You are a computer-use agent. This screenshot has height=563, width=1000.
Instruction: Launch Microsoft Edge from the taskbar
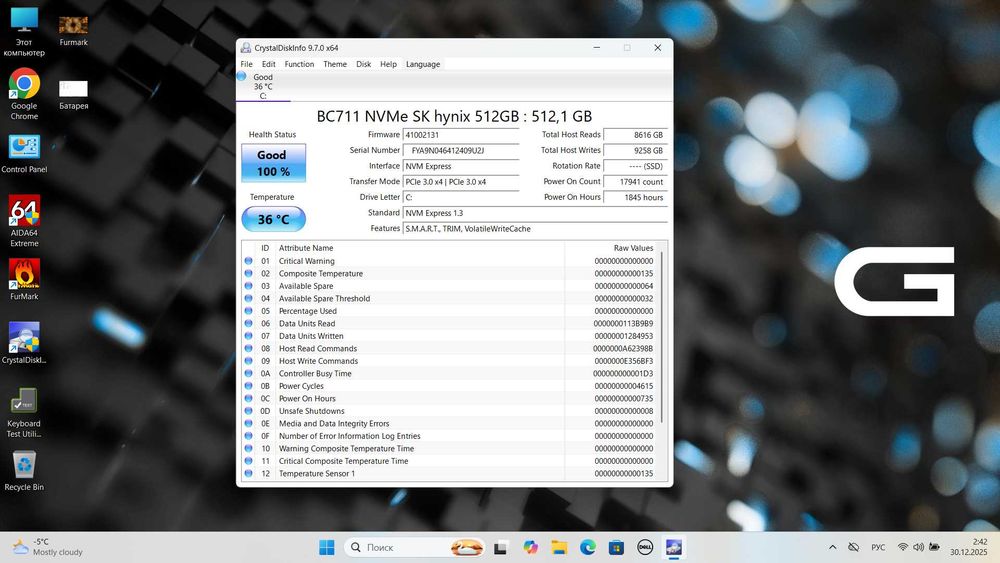pos(588,548)
